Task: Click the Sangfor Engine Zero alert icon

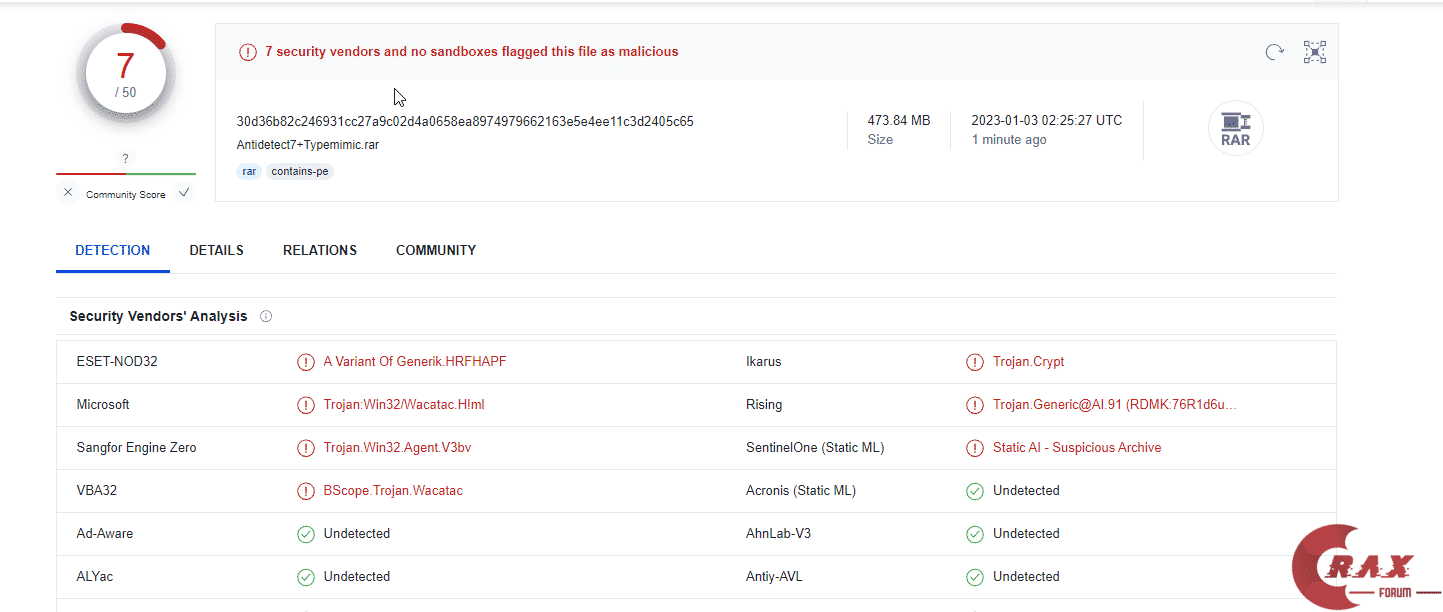Action: [x=306, y=448]
